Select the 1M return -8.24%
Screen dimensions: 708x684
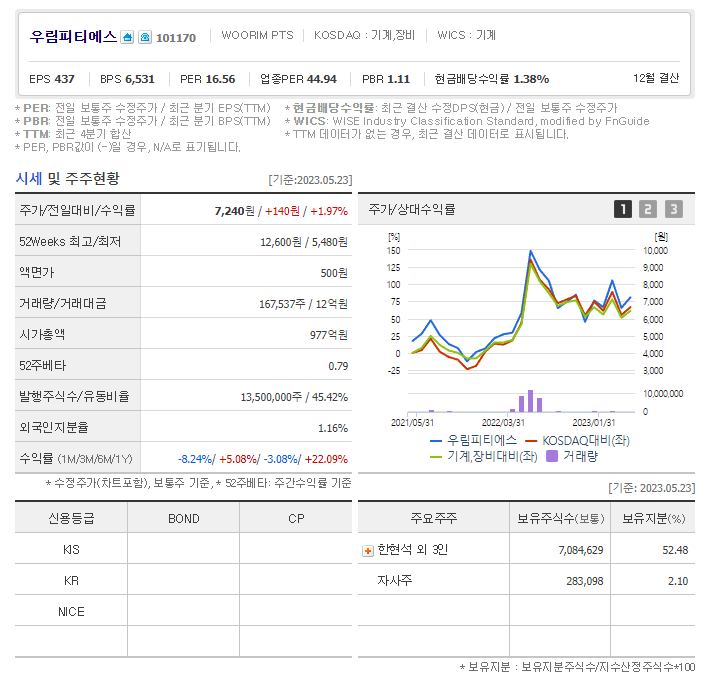pyautogui.click(x=195, y=459)
